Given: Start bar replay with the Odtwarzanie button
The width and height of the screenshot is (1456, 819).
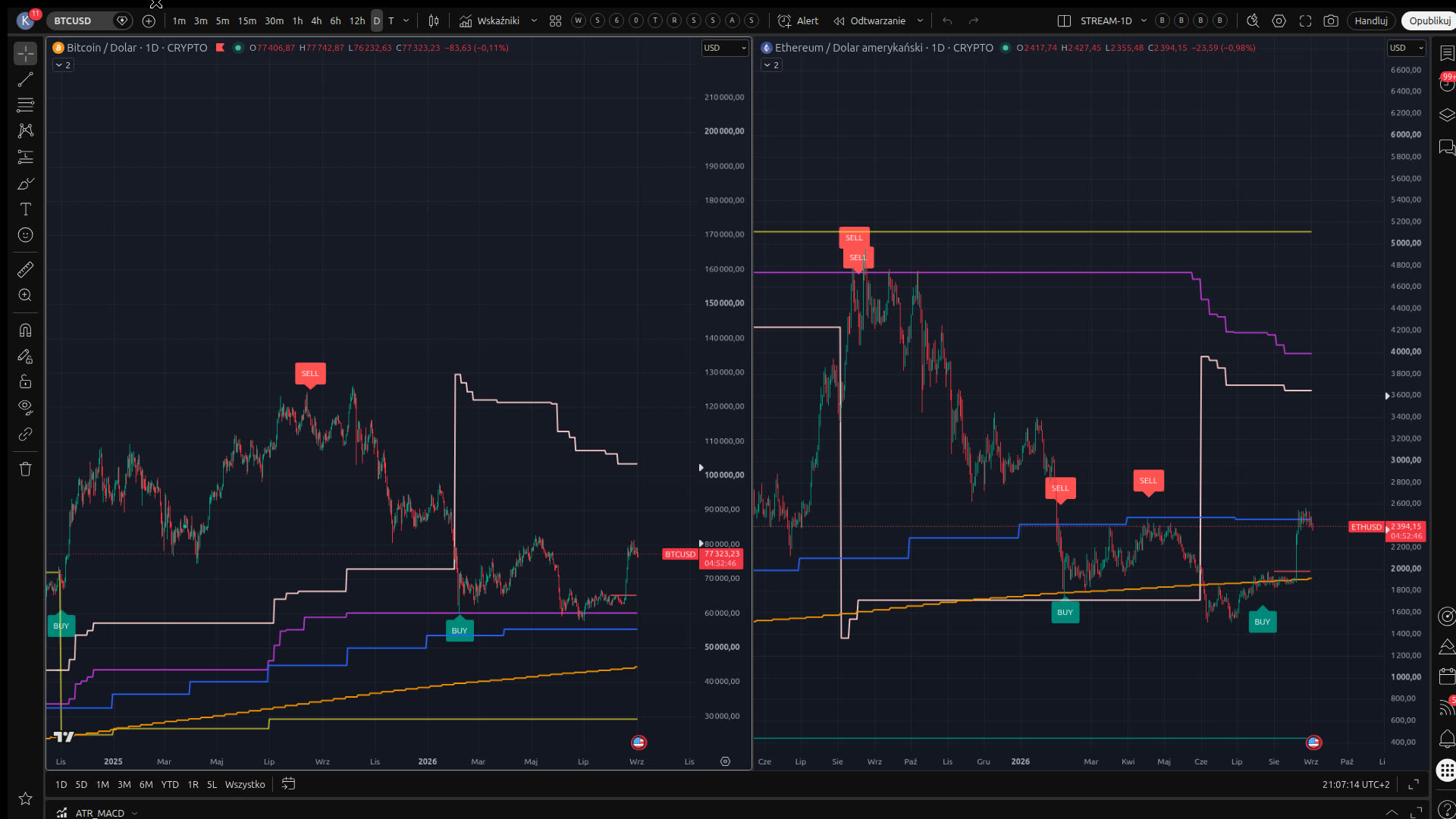Looking at the screenshot, I should [x=869, y=20].
